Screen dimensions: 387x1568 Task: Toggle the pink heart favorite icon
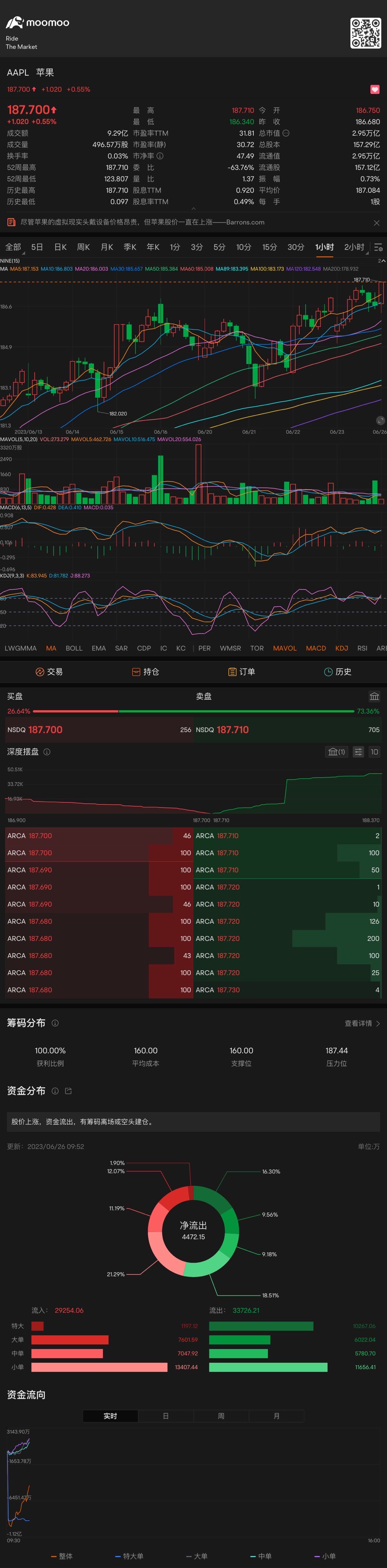[x=375, y=89]
